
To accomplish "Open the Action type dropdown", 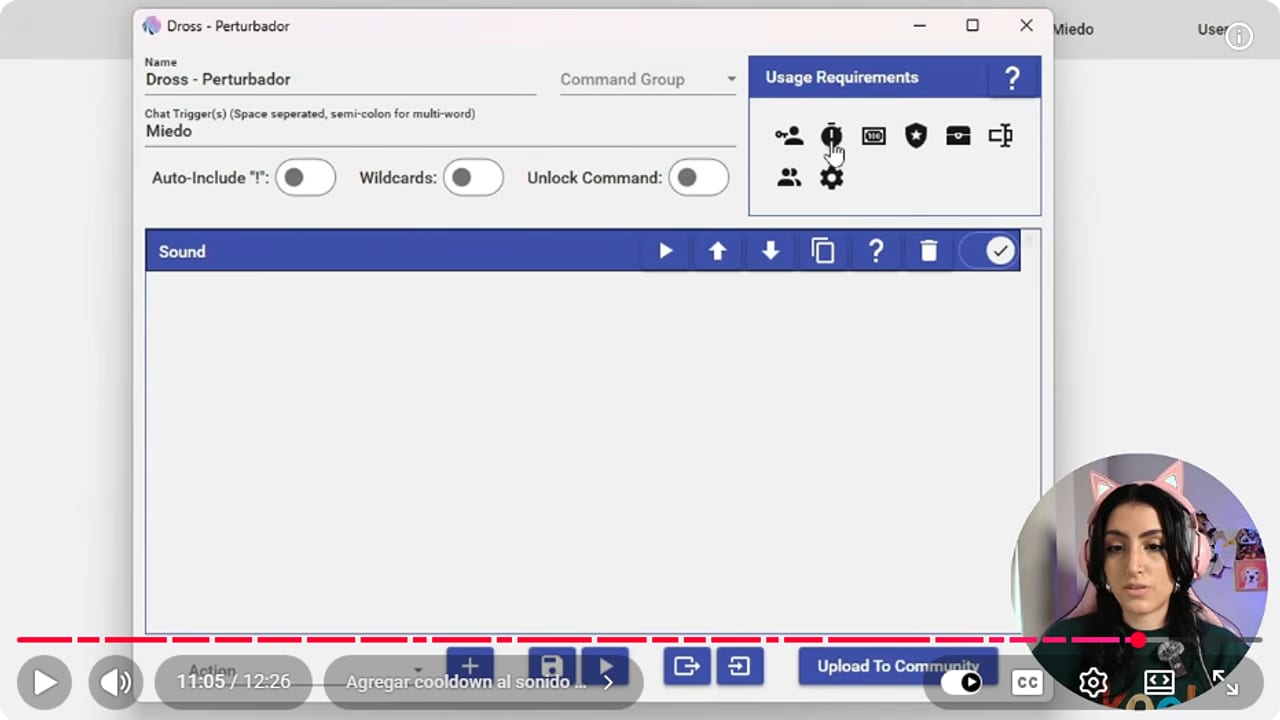I will coord(305,671).
